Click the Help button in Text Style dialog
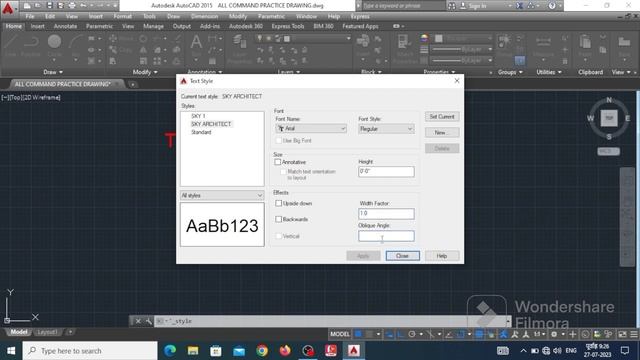Image resolution: width=640 pixels, height=360 pixels. (x=442, y=256)
